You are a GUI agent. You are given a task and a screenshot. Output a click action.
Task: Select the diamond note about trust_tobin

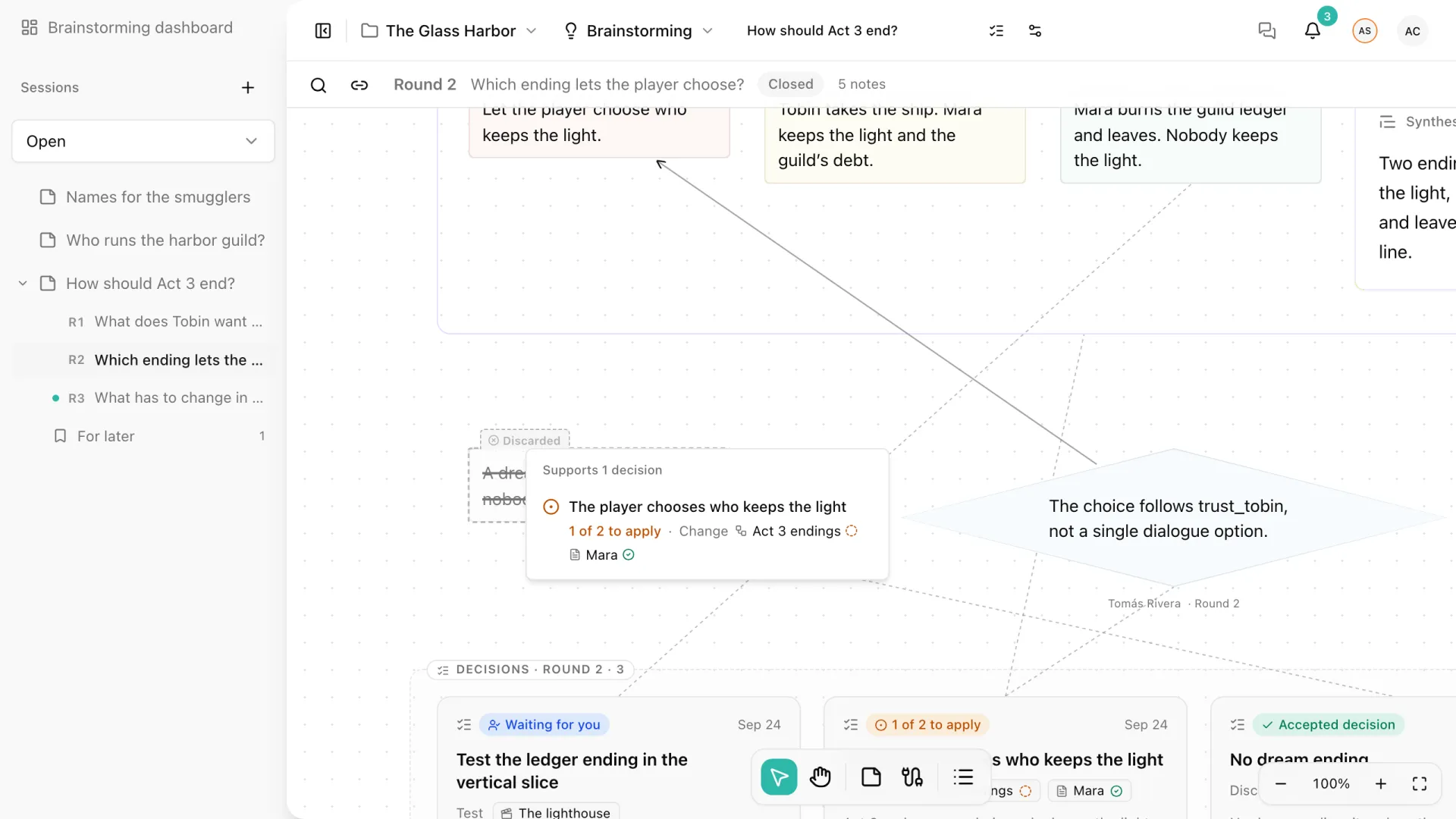click(x=1174, y=519)
